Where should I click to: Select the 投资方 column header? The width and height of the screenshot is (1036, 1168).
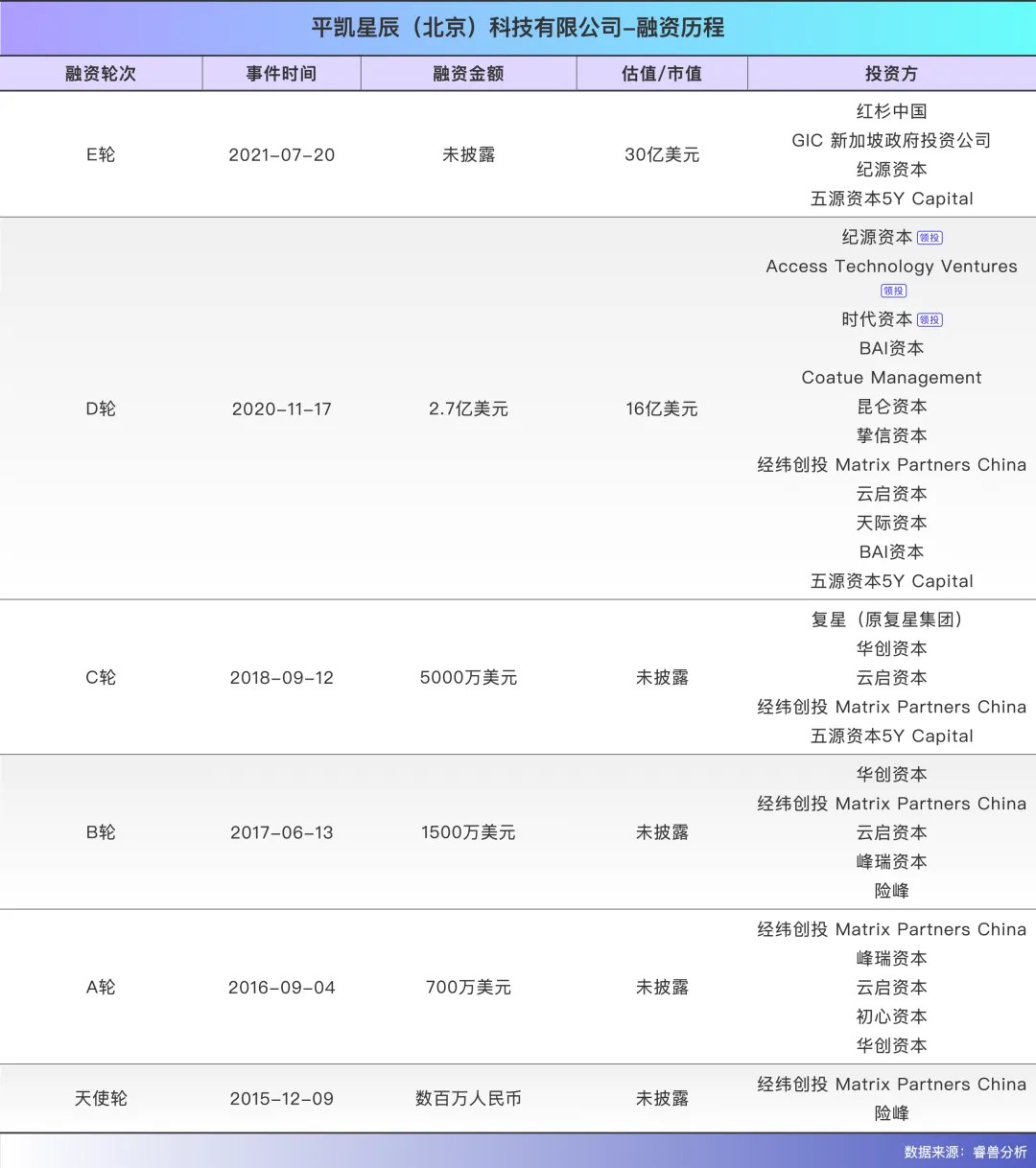tap(891, 74)
